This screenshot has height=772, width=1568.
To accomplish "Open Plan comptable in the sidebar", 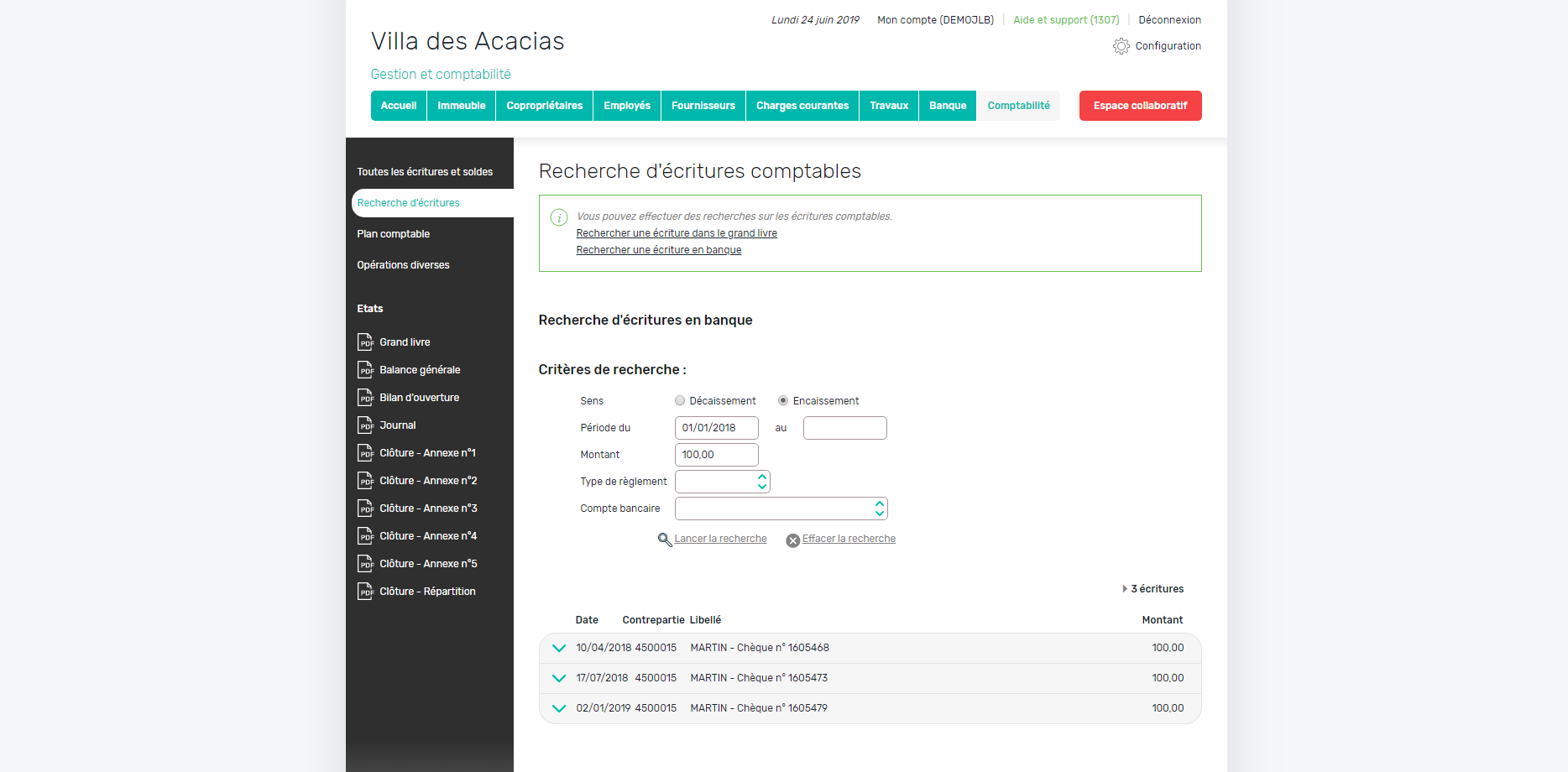I will (393, 234).
